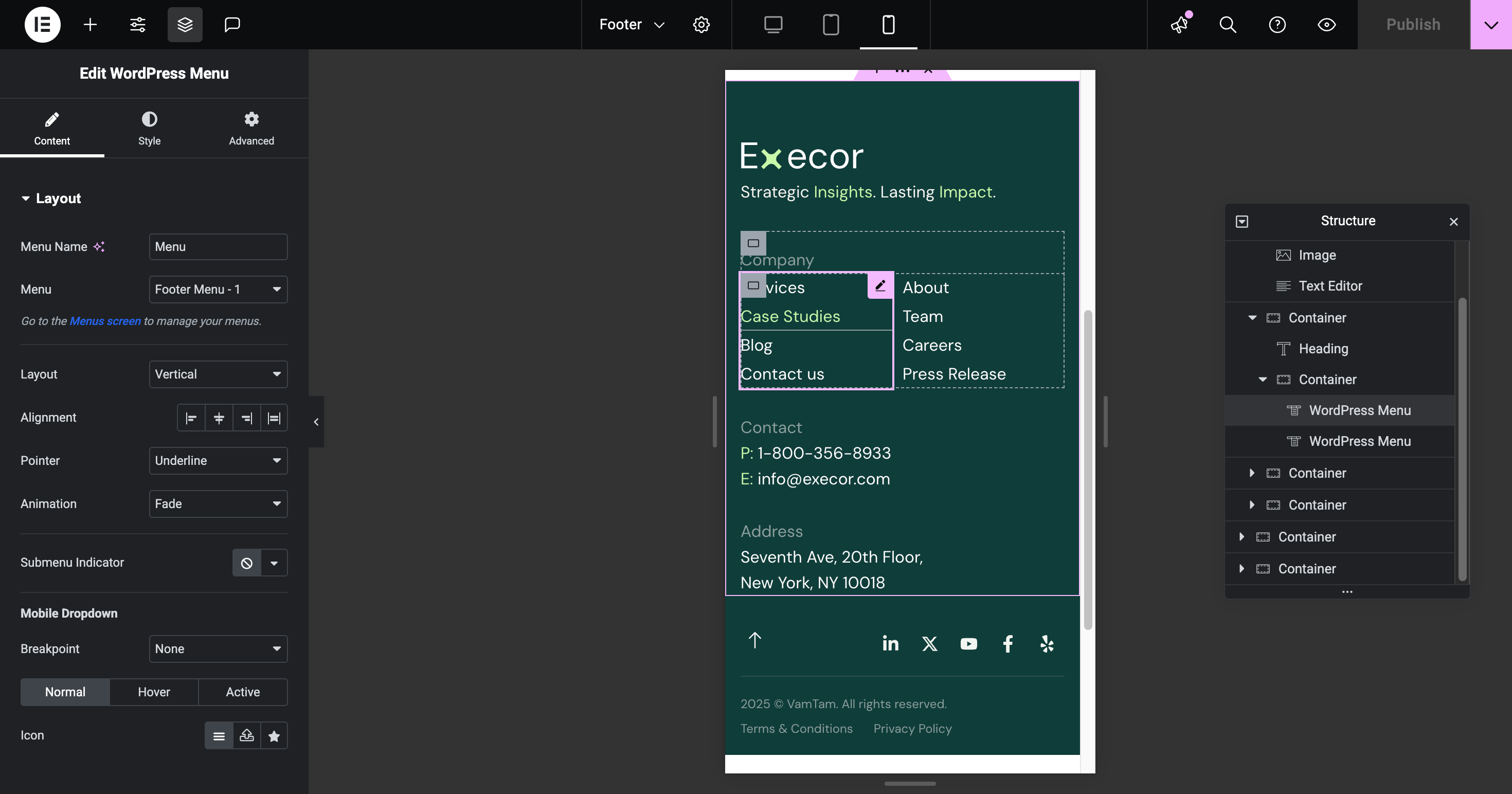Viewport: 1512px width, 794px height.
Task: Toggle the Structure layers icon
Action: click(x=185, y=25)
